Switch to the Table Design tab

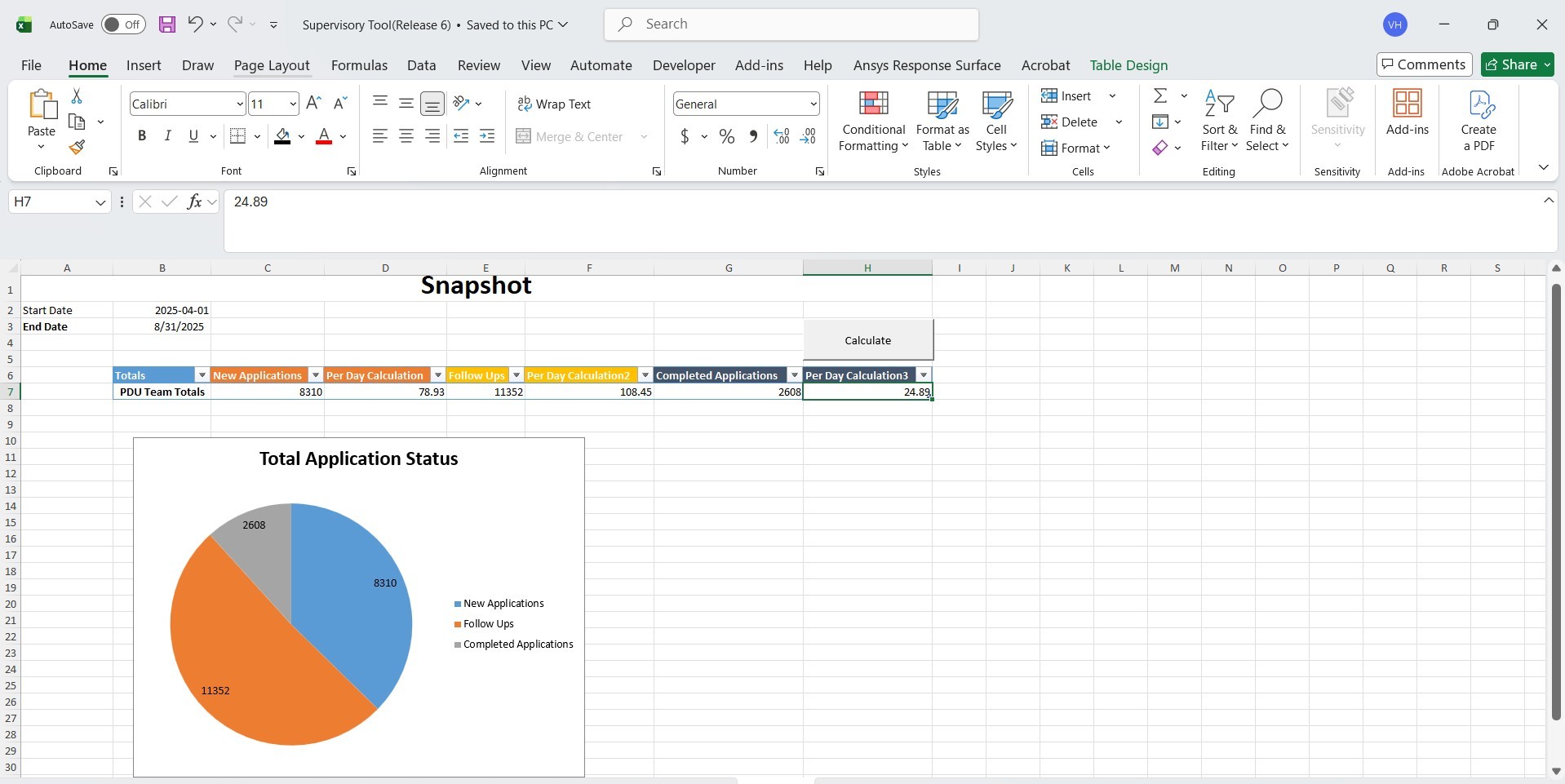[1128, 65]
